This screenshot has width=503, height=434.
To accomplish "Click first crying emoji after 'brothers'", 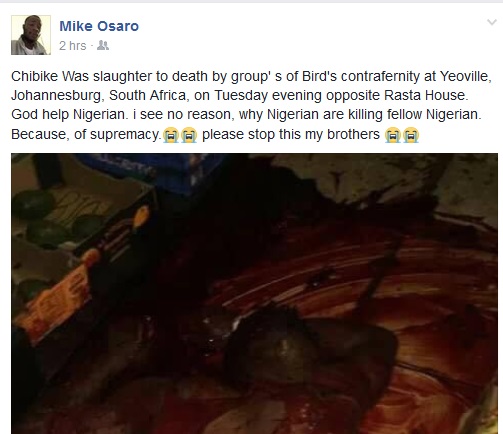I will pyautogui.click(x=392, y=135).
